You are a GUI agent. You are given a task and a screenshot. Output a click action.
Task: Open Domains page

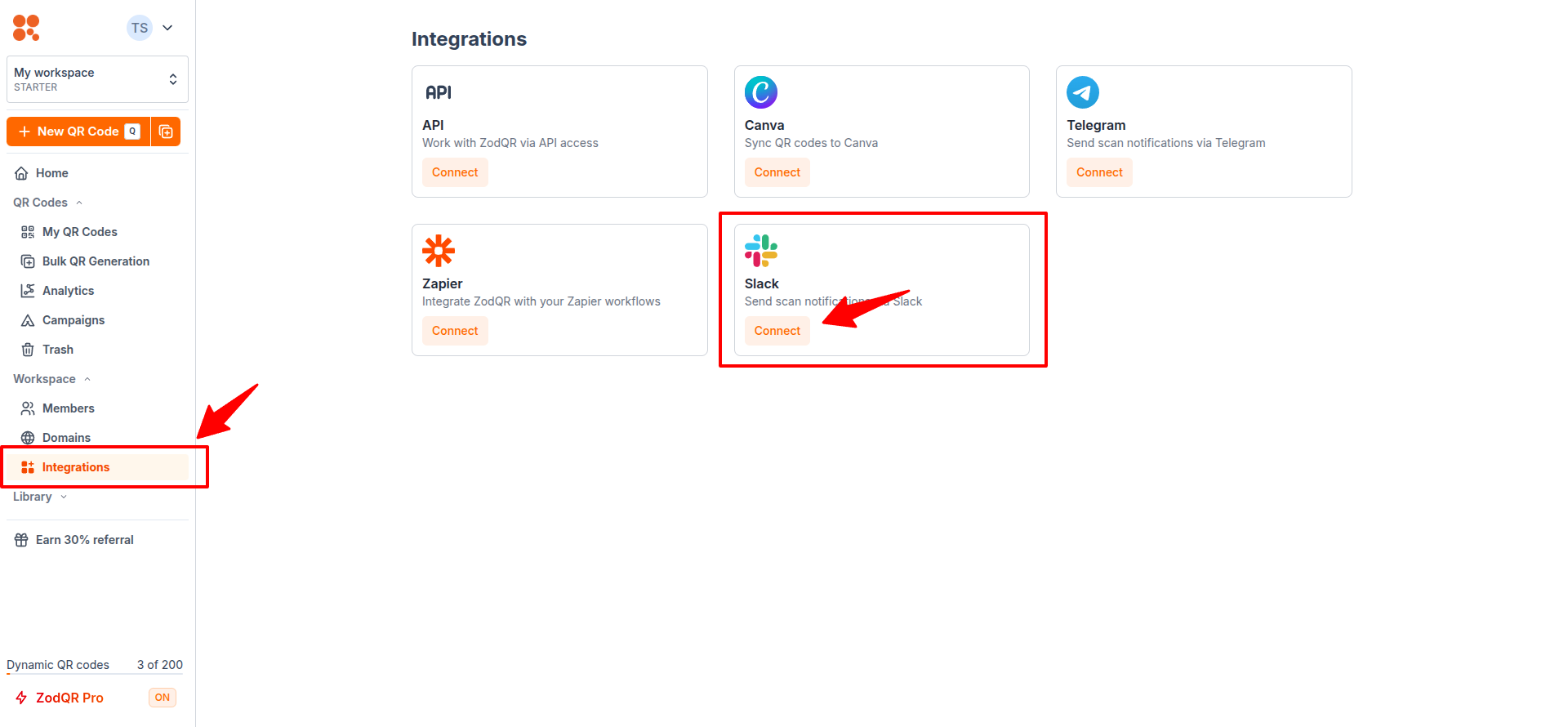pos(97,438)
